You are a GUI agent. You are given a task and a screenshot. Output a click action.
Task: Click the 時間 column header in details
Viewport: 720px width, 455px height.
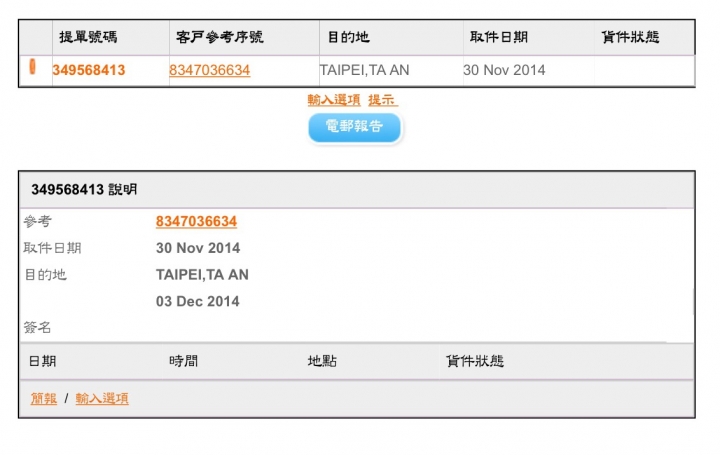(x=183, y=361)
